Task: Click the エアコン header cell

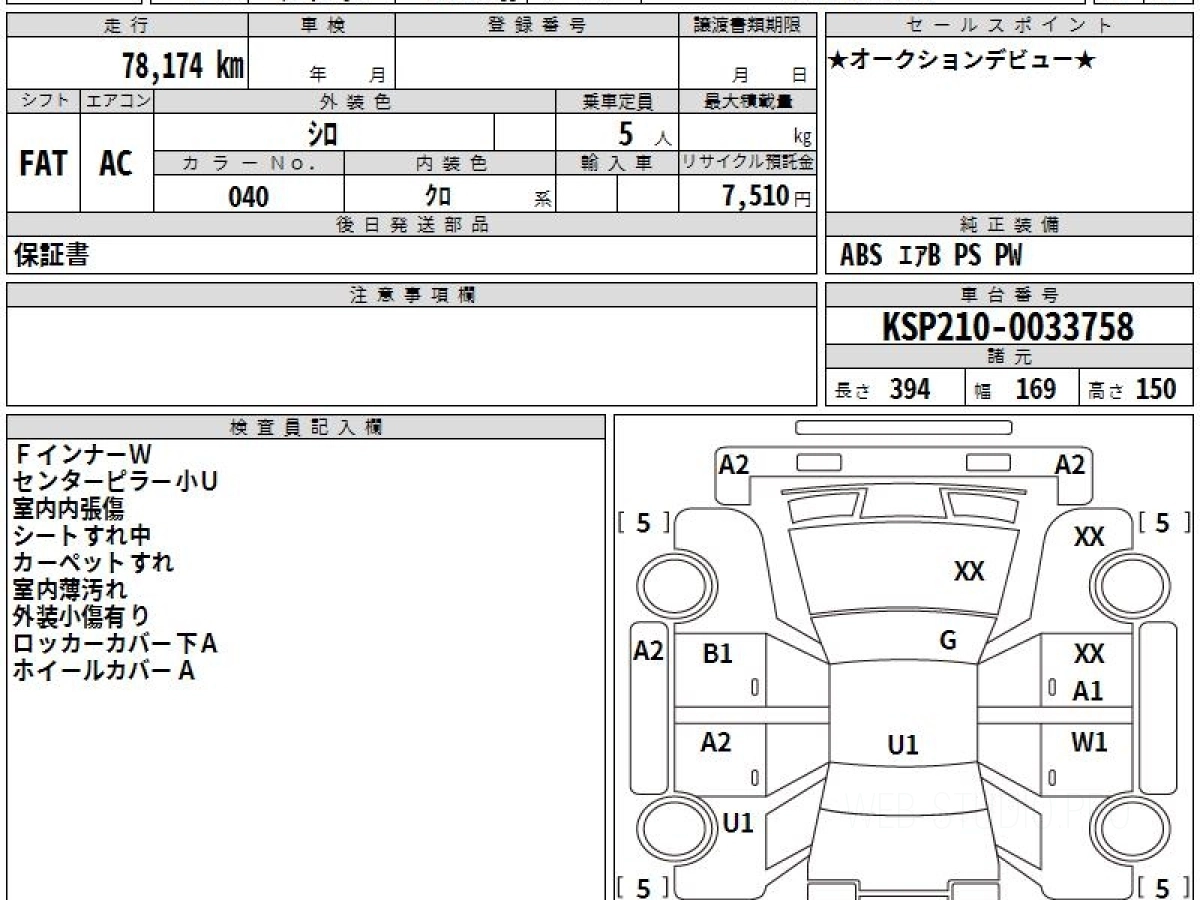Action: [x=117, y=101]
